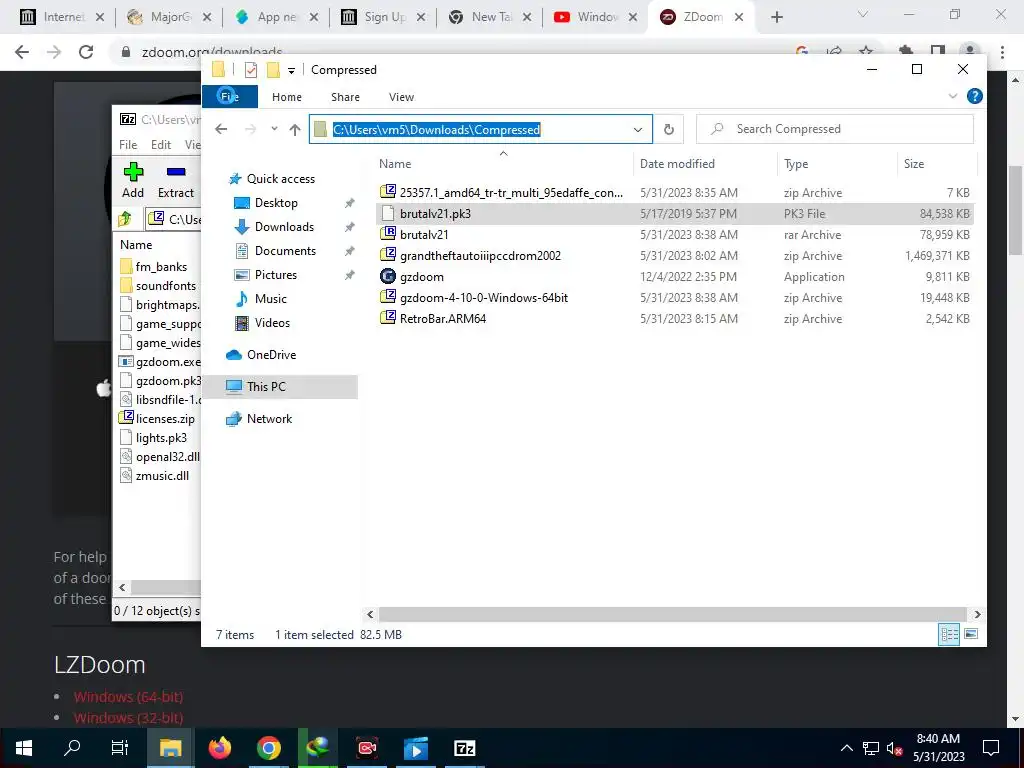Open 7-Zip from the taskbar
The height and width of the screenshot is (768, 1024).
[464, 748]
